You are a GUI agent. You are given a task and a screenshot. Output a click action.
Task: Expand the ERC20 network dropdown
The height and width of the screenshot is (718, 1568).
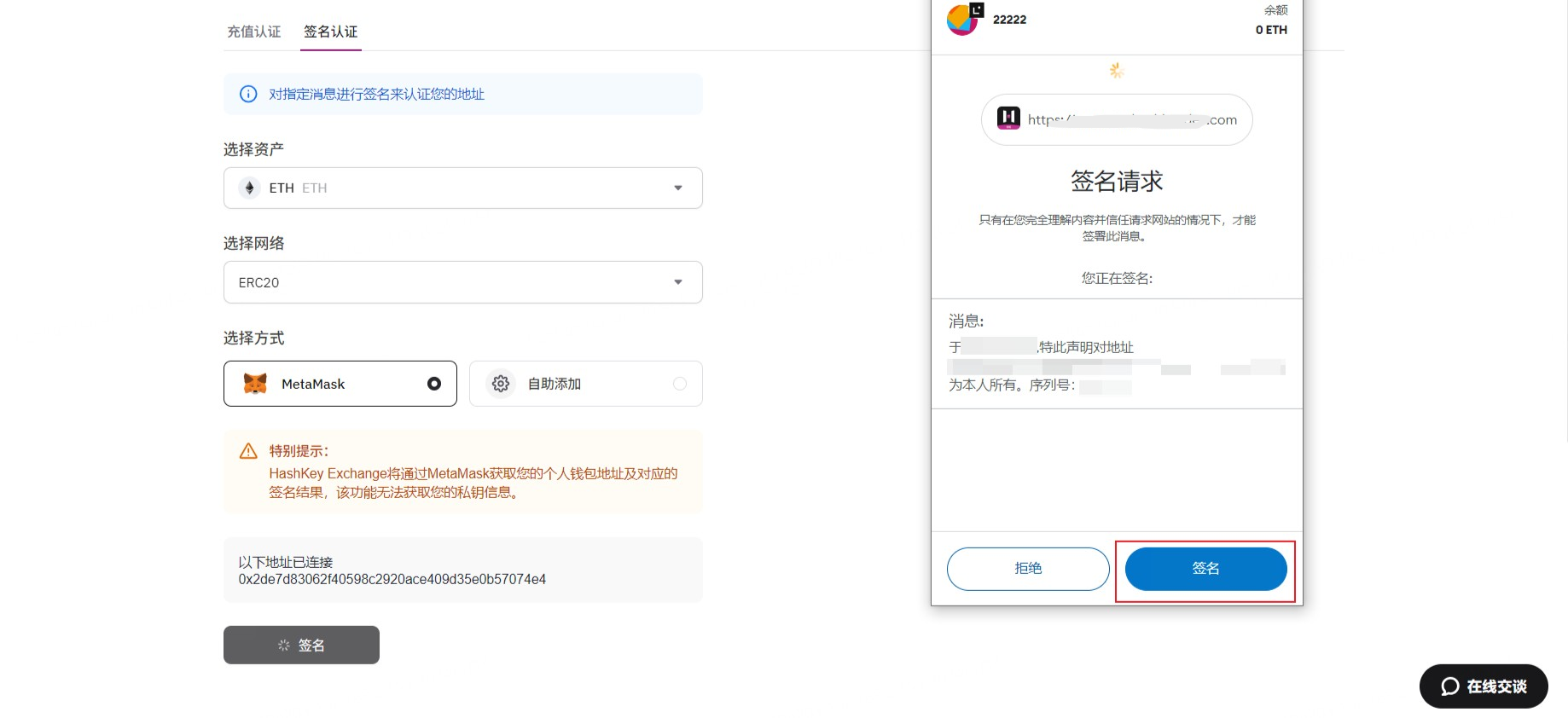[463, 282]
